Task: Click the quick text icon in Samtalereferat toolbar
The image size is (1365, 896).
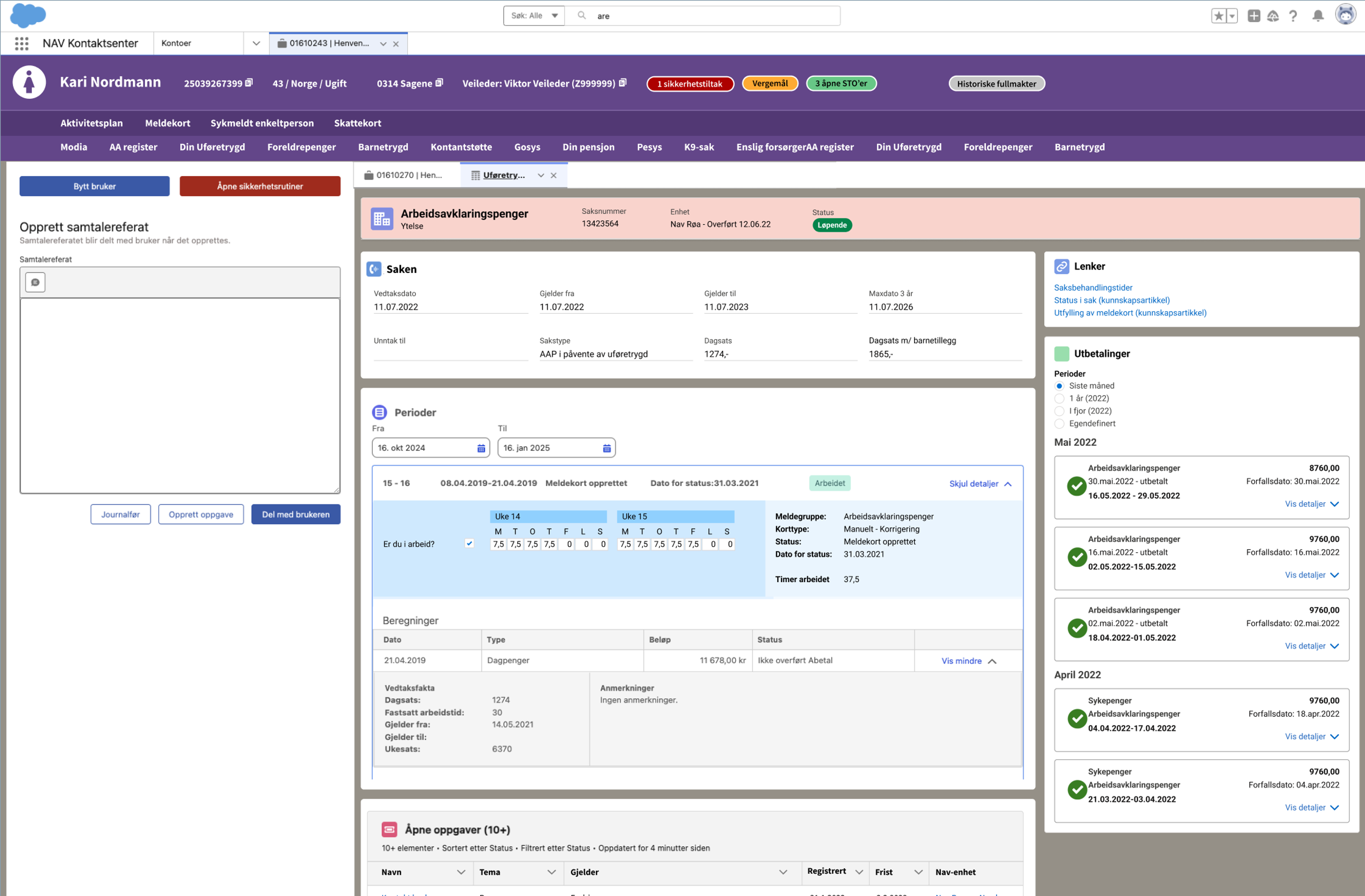Action: pos(35,282)
